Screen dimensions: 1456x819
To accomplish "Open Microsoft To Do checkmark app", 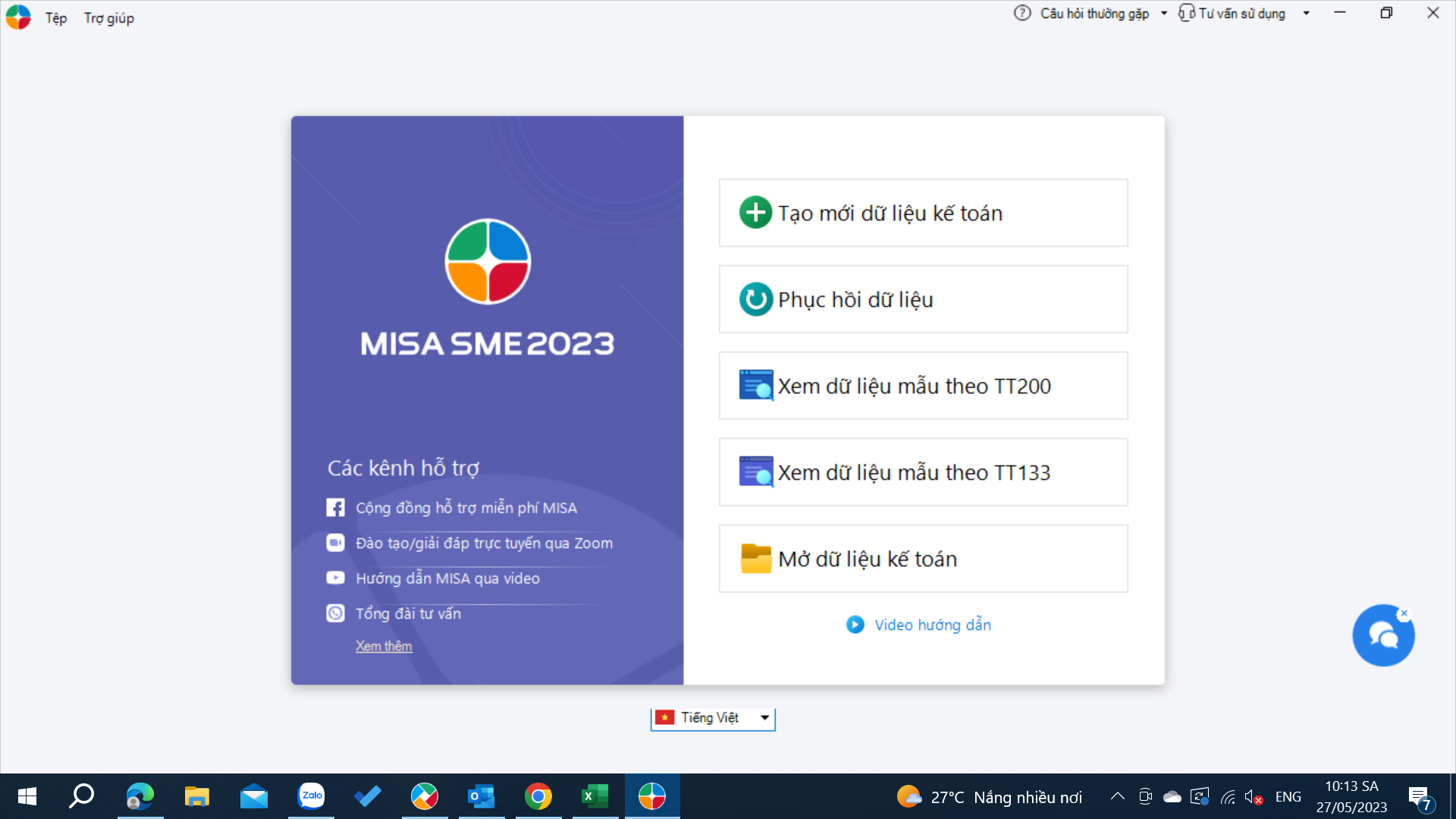I will (368, 796).
